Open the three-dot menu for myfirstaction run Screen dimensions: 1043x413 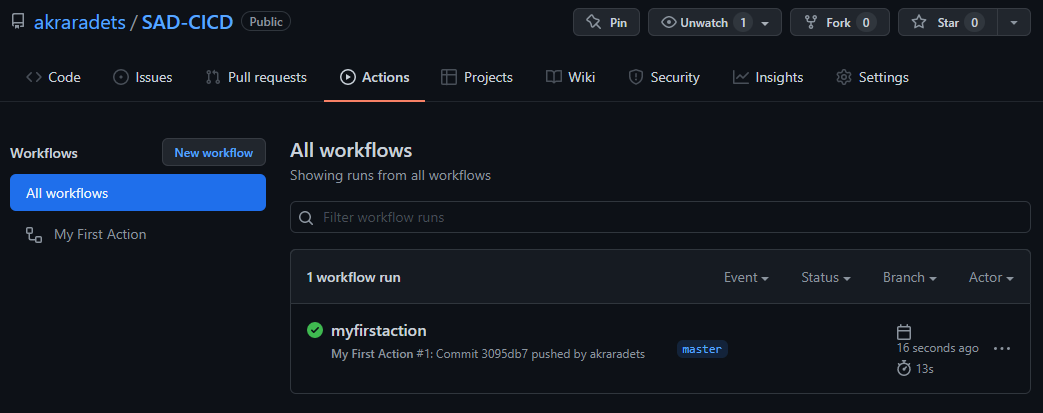(x=1002, y=349)
